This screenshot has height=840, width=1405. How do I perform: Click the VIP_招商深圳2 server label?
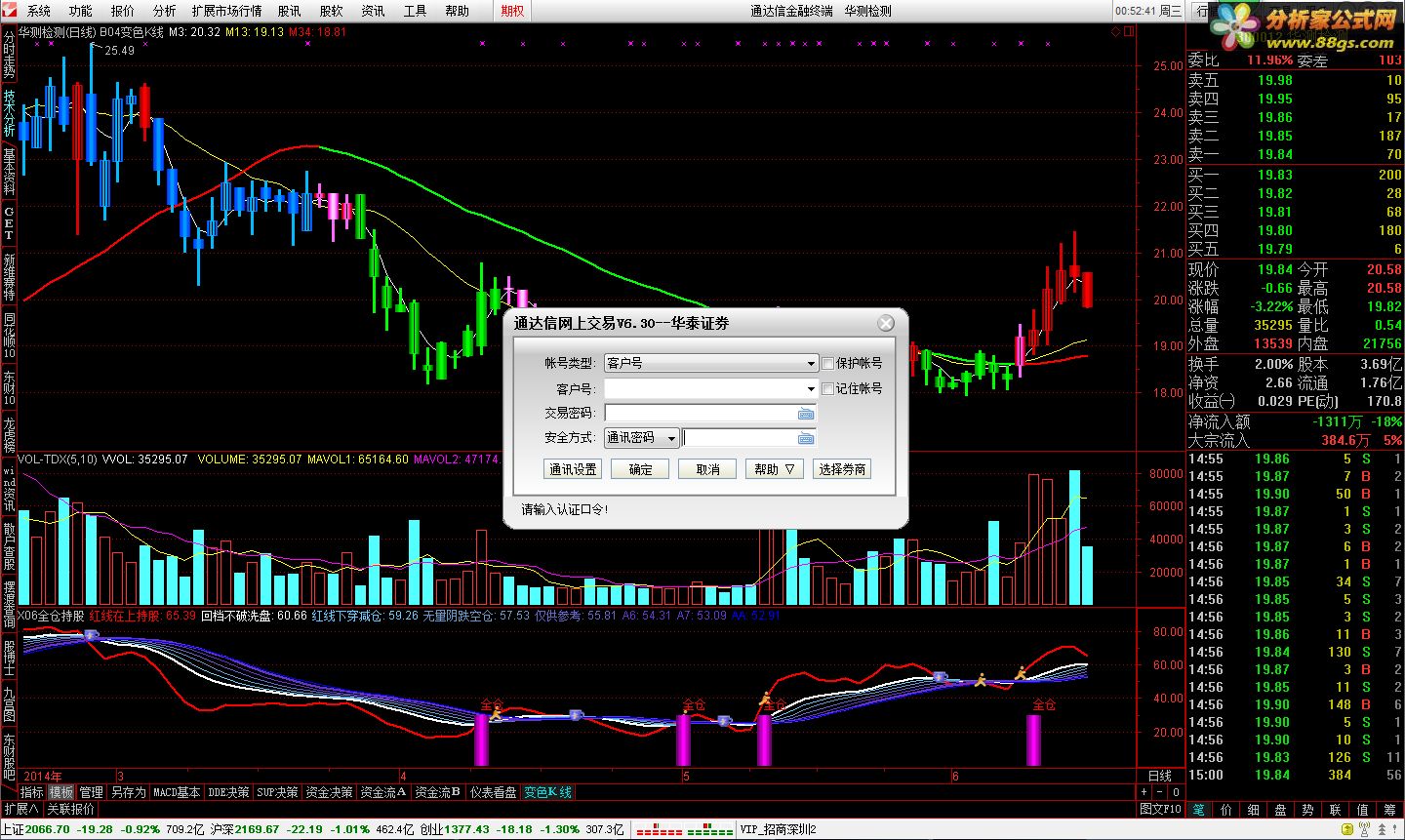tap(778, 830)
